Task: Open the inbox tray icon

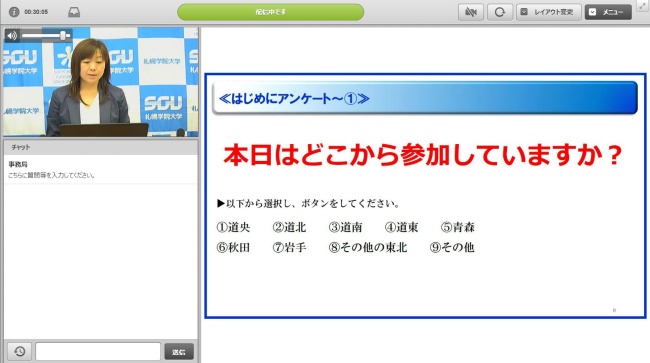Action: coord(74,12)
